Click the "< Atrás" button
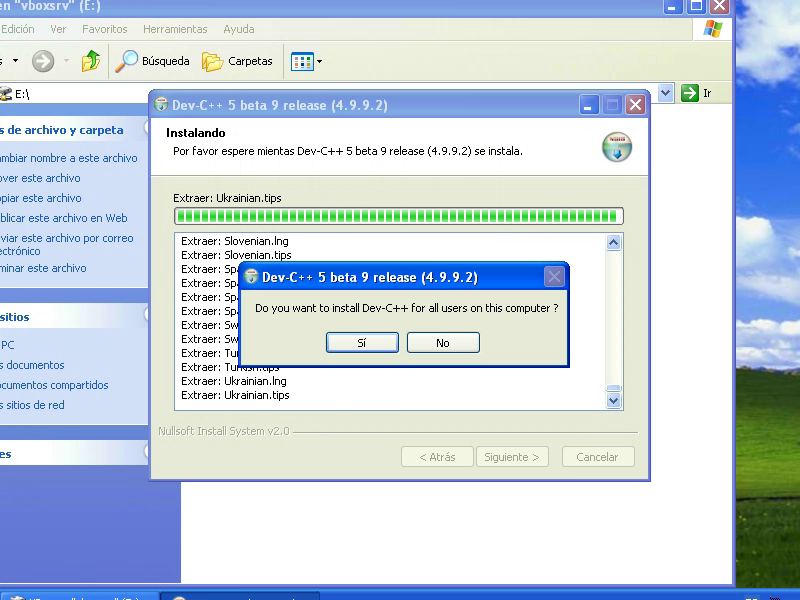 pos(437,457)
